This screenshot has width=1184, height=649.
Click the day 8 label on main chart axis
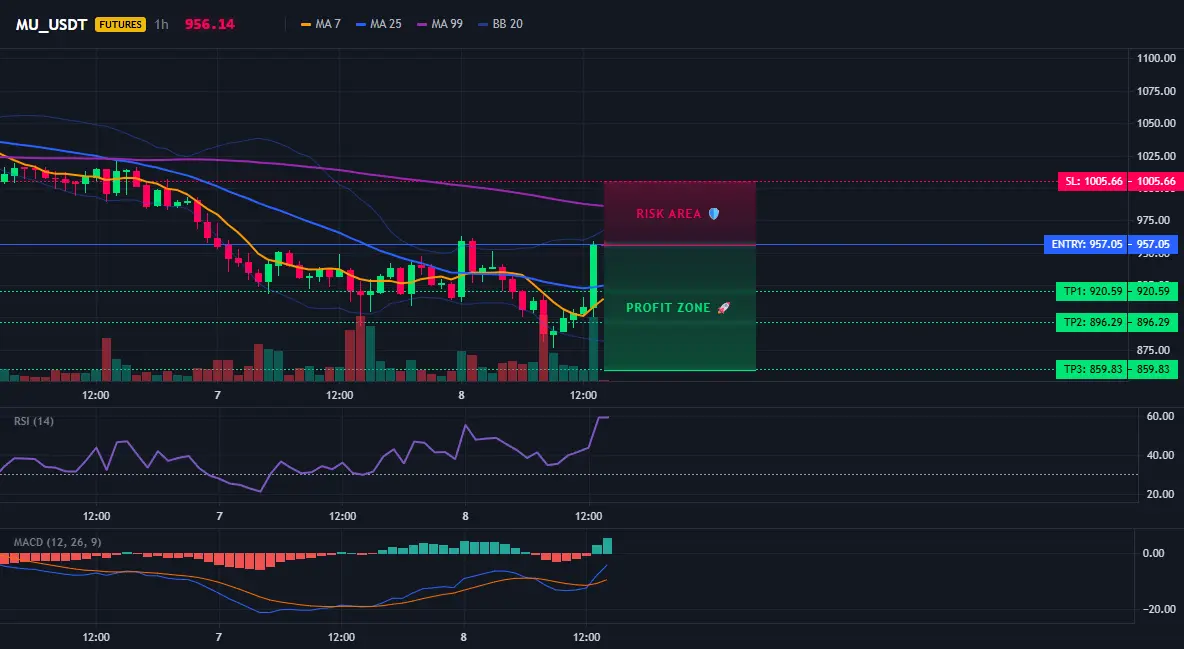click(x=461, y=395)
